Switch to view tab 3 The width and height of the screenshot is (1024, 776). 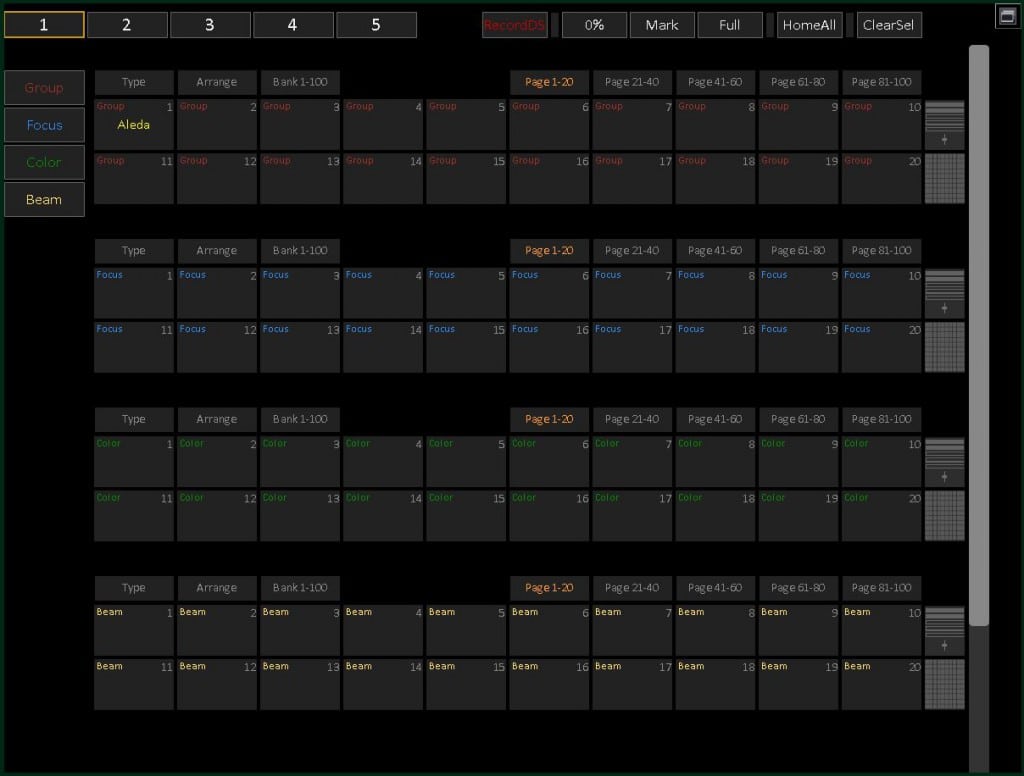pyautogui.click(x=209, y=25)
